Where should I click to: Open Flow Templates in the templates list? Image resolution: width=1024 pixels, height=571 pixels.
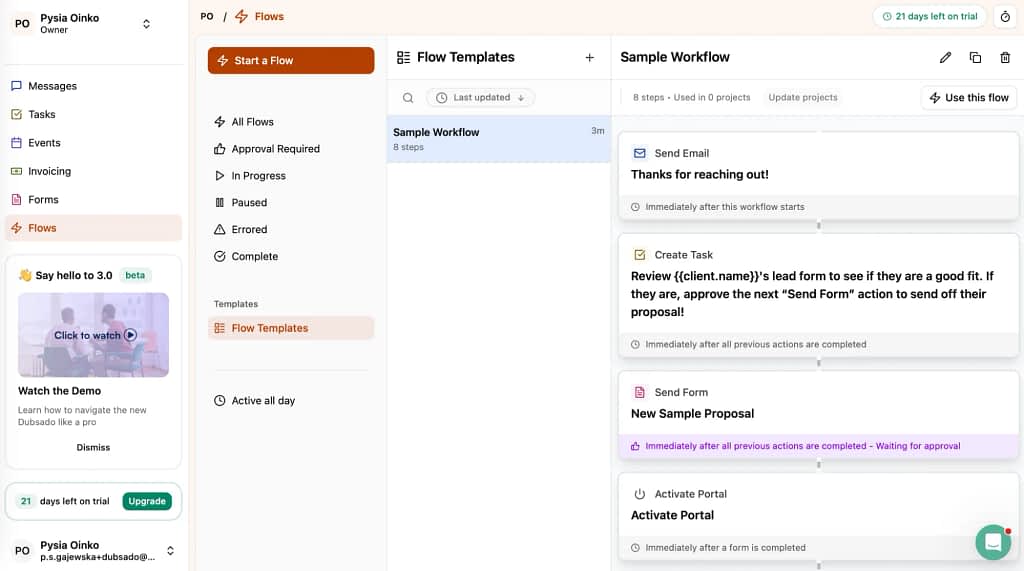click(291, 328)
